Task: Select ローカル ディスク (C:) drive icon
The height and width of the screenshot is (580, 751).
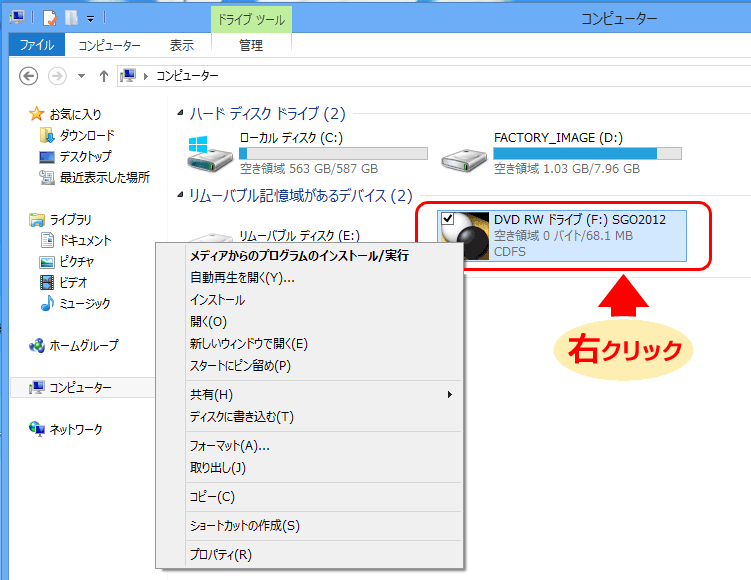Action: [209, 154]
